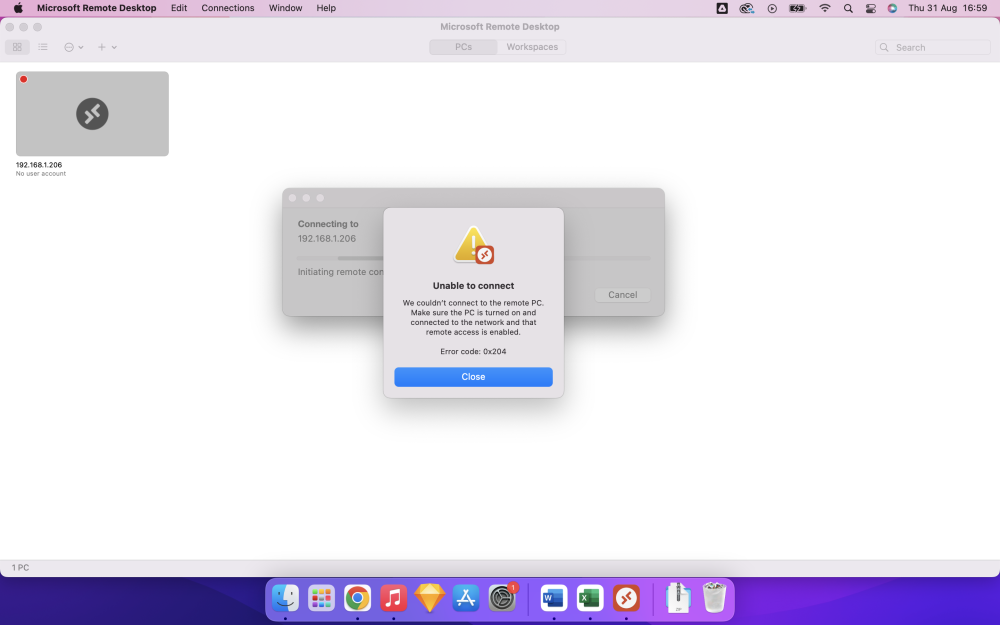Open Finder from the Dock
The image size is (1000, 625).
tap(285, 598)
